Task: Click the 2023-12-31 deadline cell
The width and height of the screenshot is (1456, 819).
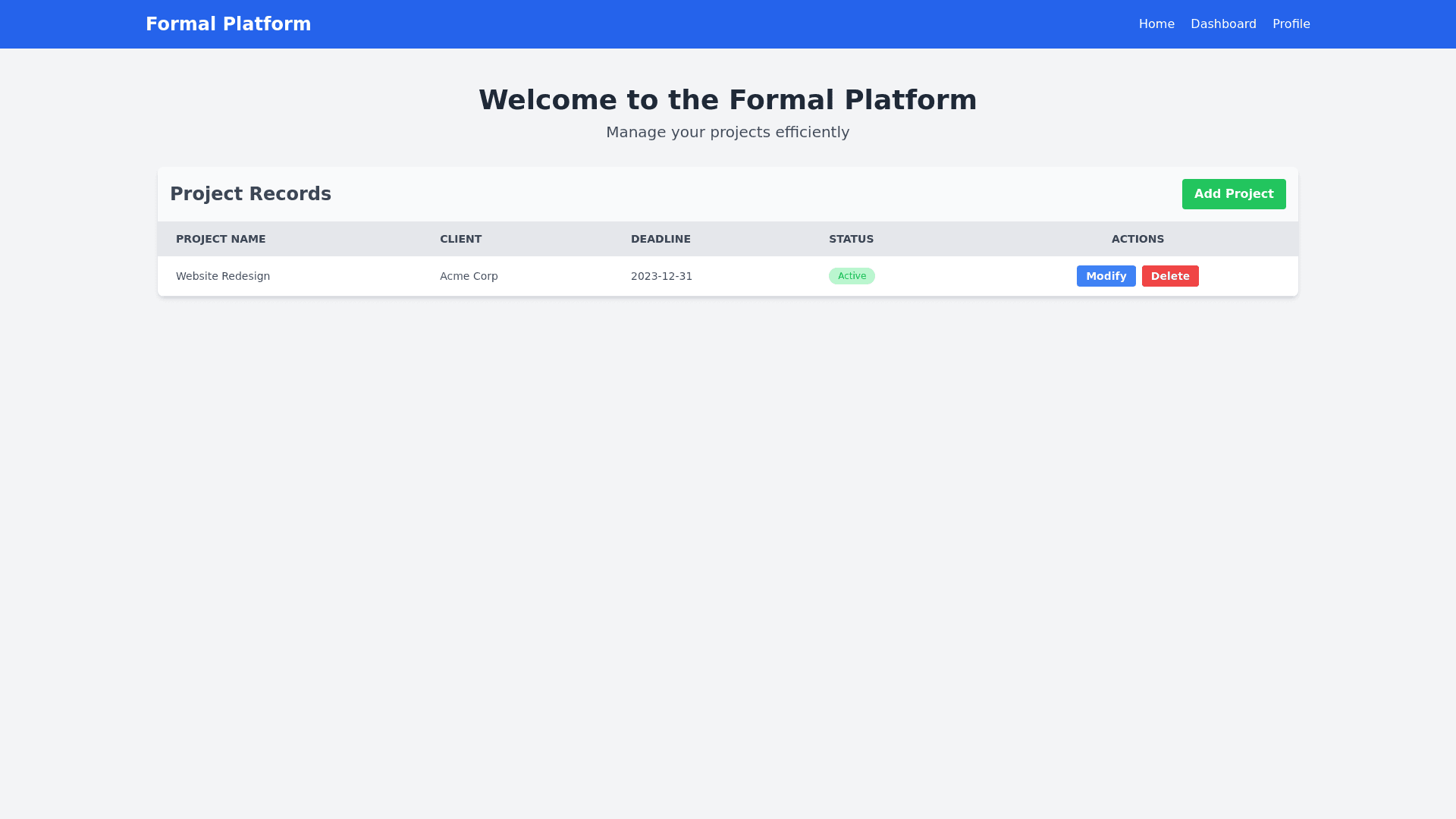Action: [x=661, y=276]
